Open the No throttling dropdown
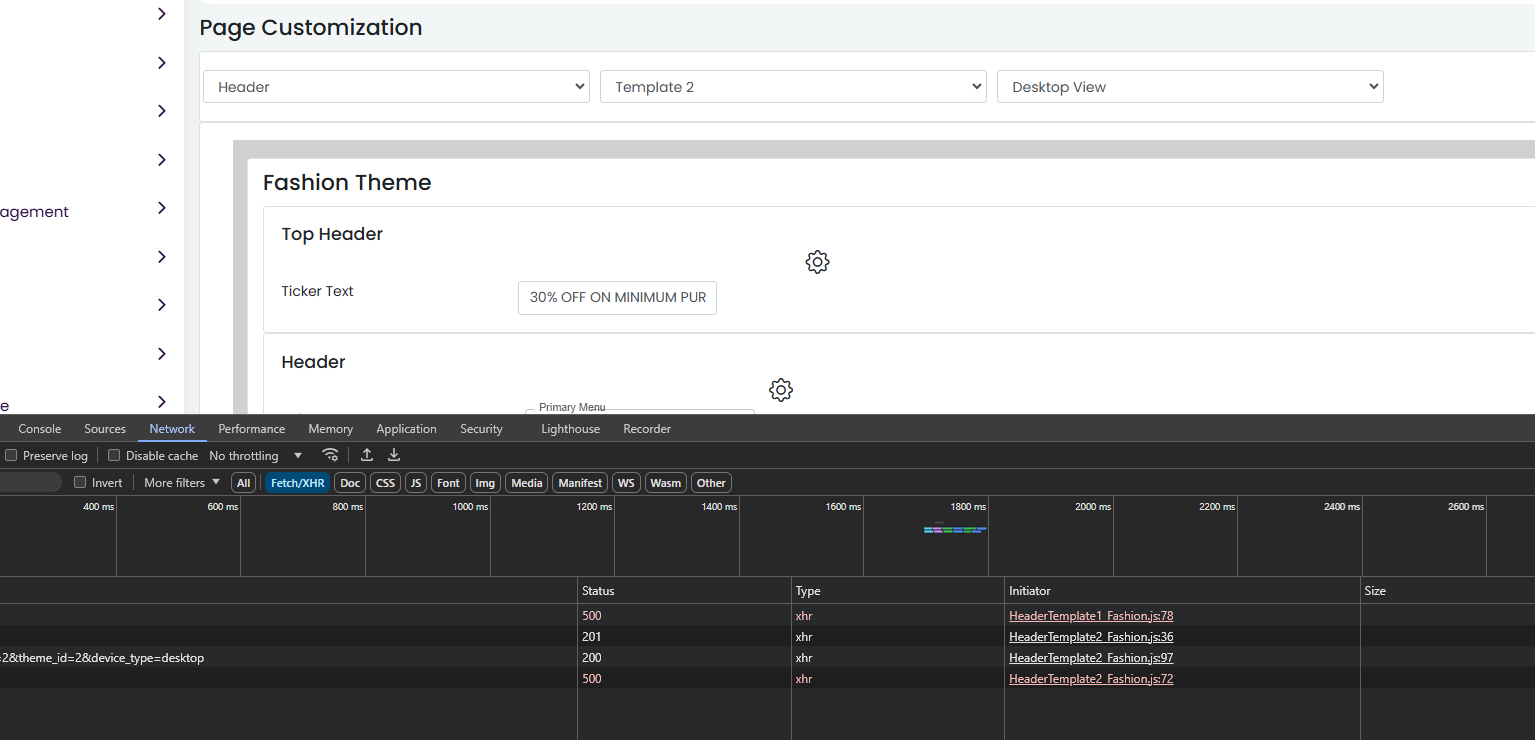The image size is (1535, 740). (x=255, y=456)
